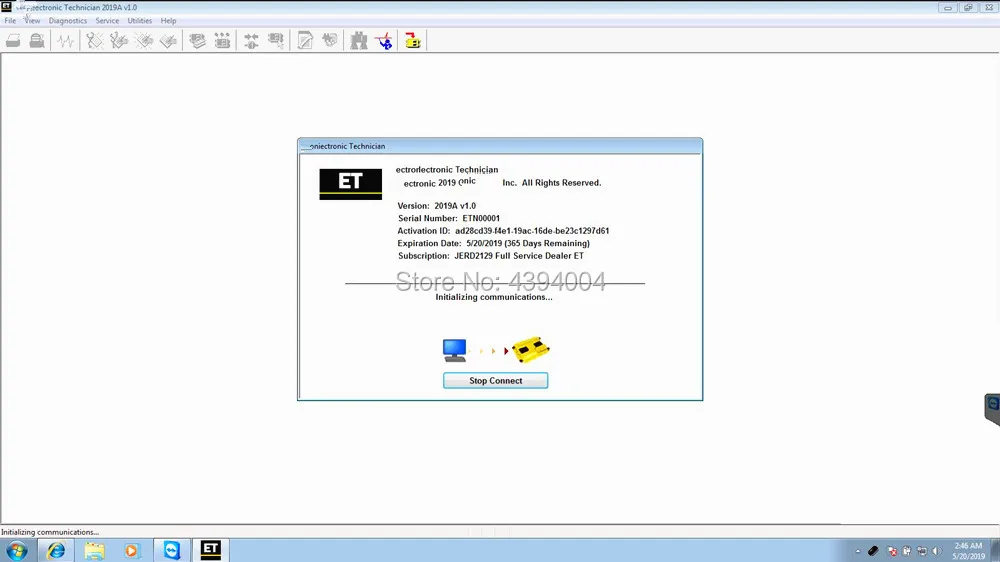Click the Activation ID text line
The height and width of the screenshot is (562, 1000).
point(503,231)
